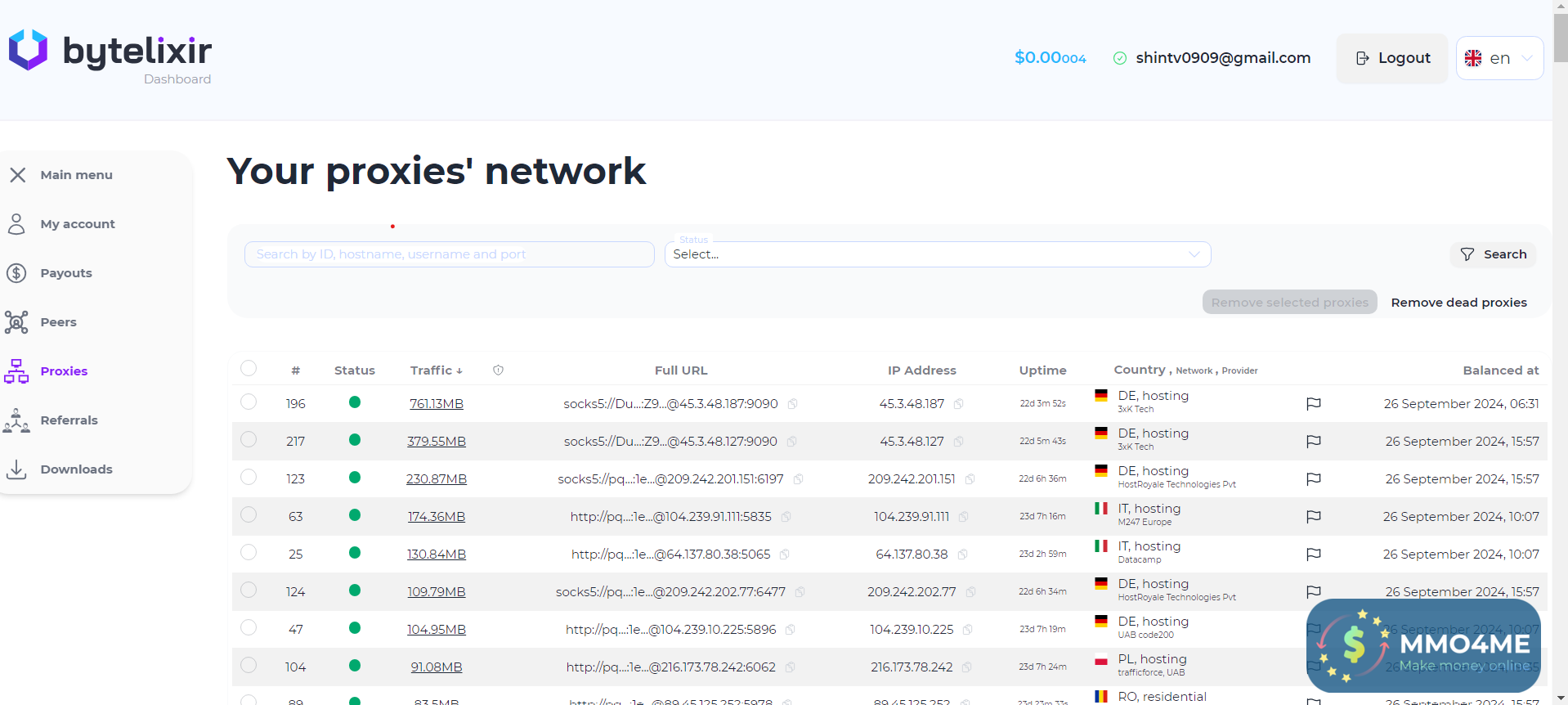1568x705 pixels.
Task: Click the IP Address column header
Action: (922, 370)
